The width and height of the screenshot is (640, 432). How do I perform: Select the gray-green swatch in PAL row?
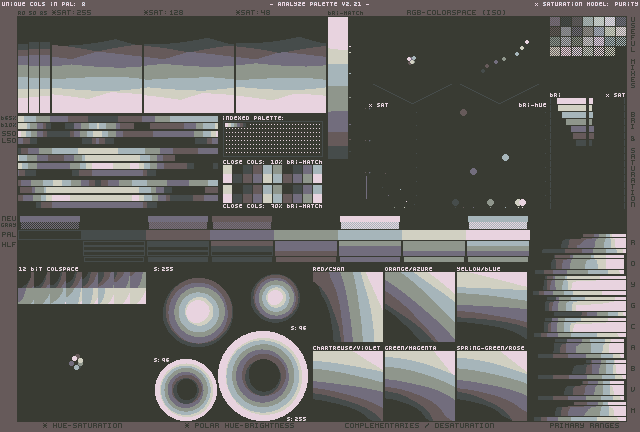(x=306, y=235)
